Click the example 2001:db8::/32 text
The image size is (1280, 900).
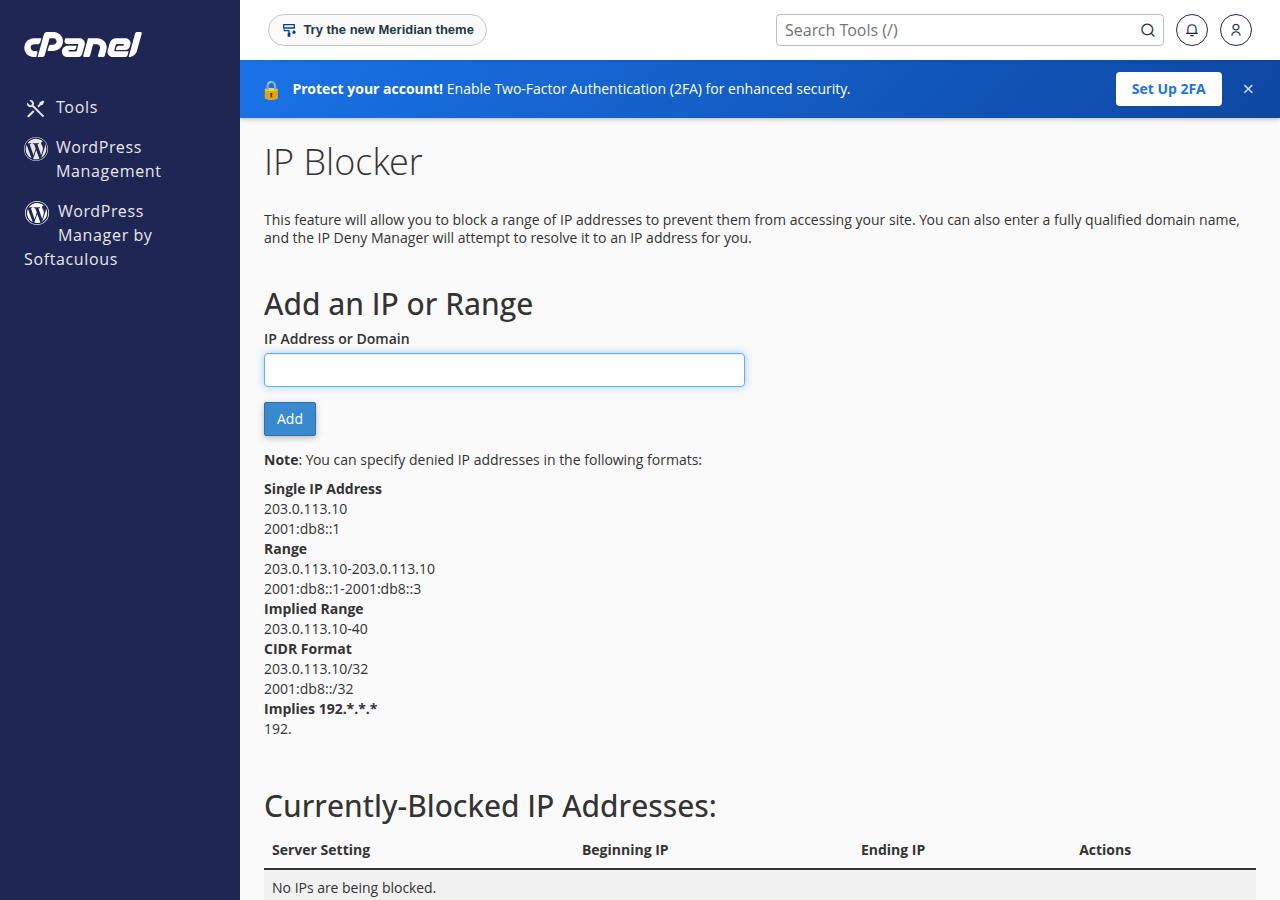click(309, 689)
